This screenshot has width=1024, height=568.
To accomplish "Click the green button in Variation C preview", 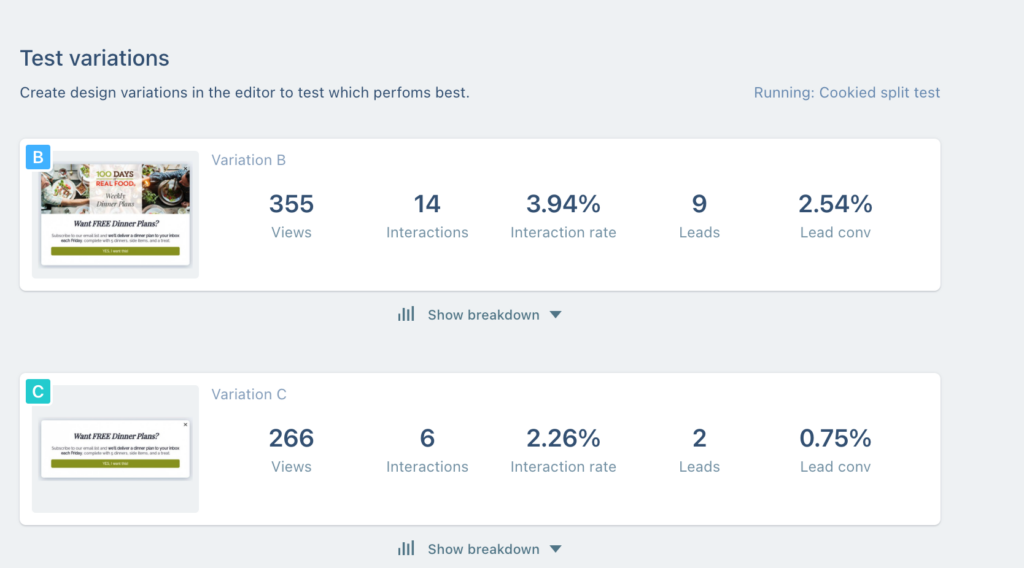I will tap(115, 464).
